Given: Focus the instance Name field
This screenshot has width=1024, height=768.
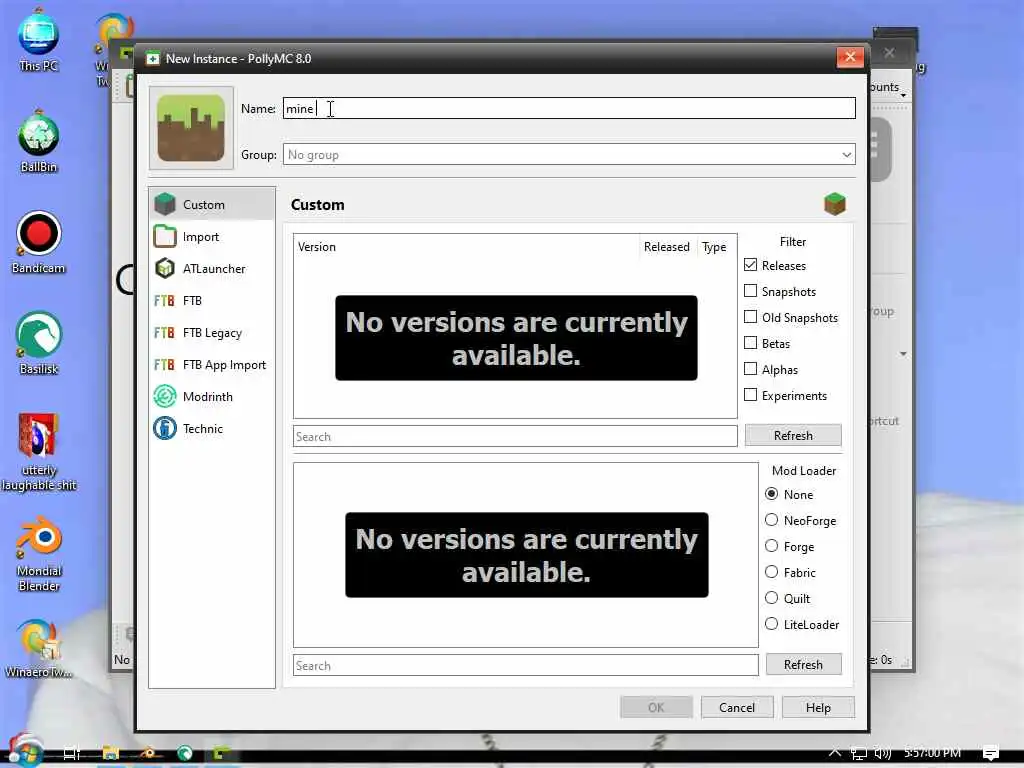Looking at the screenshot, I should pos(569,108).
